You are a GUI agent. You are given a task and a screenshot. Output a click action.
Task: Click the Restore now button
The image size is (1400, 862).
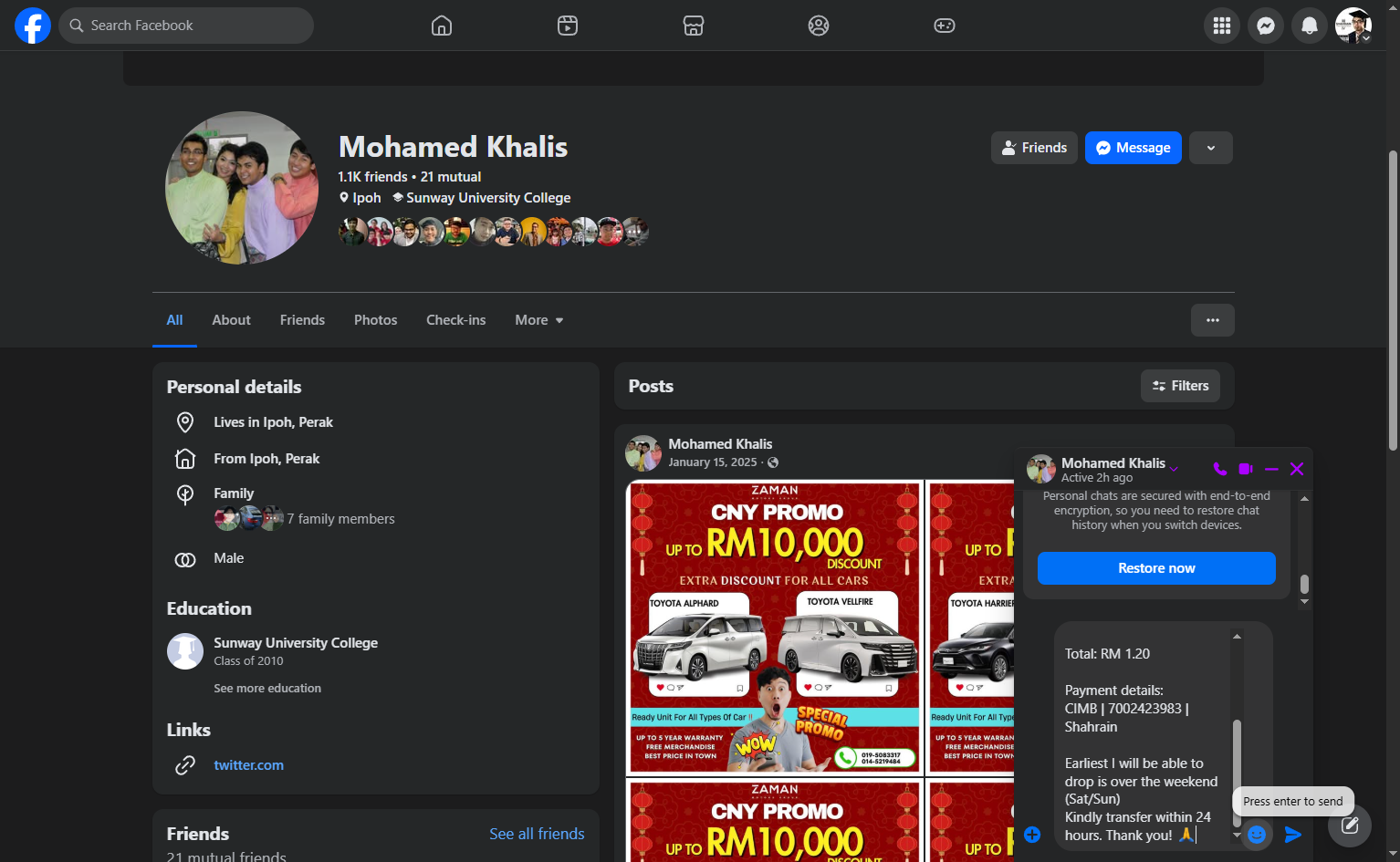coord(1156,568)
